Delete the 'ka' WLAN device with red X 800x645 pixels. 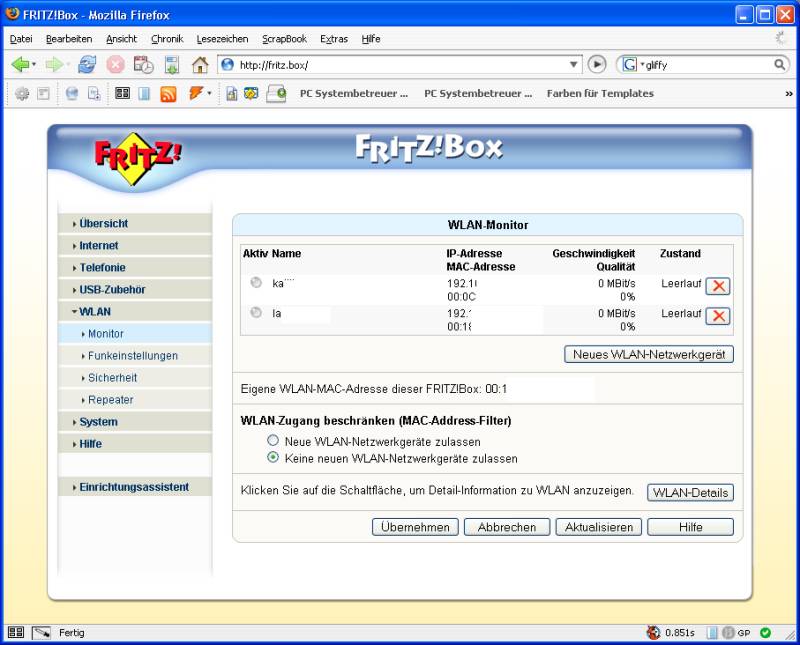tap(718, 286)
